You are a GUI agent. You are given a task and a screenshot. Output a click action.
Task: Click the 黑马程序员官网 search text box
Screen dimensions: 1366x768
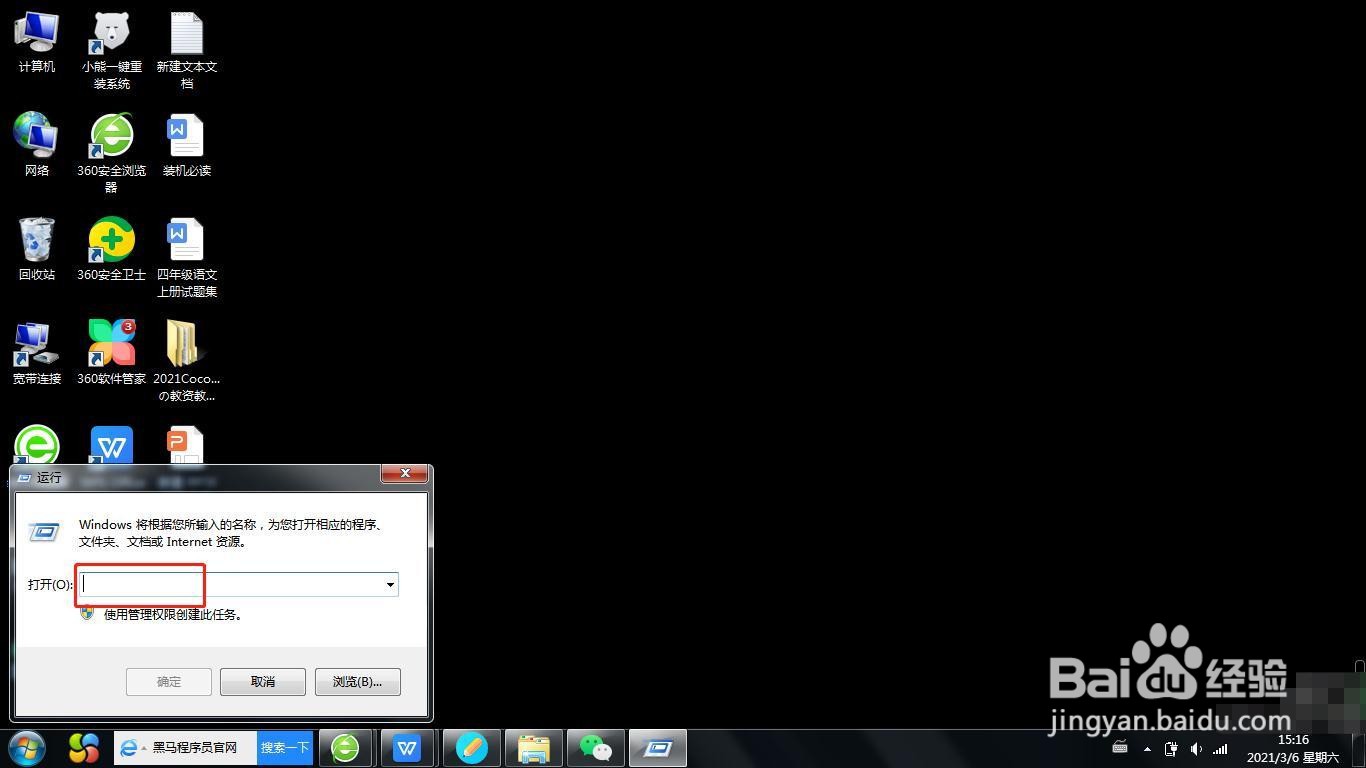pyautogui.click(x=197, y=748)
